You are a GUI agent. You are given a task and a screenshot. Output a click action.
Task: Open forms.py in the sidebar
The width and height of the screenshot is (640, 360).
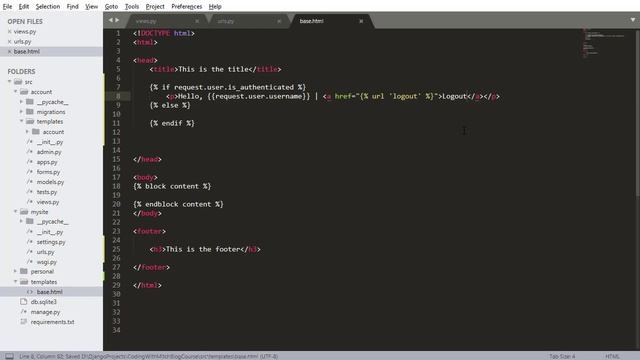click(48, 172)
